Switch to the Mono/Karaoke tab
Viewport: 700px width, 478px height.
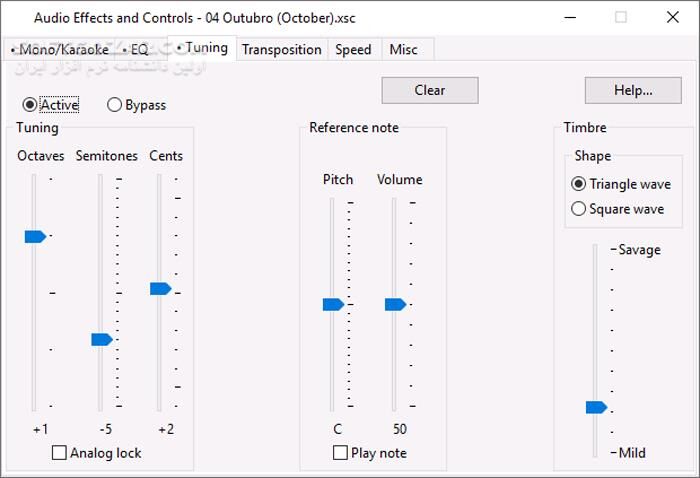59,49
